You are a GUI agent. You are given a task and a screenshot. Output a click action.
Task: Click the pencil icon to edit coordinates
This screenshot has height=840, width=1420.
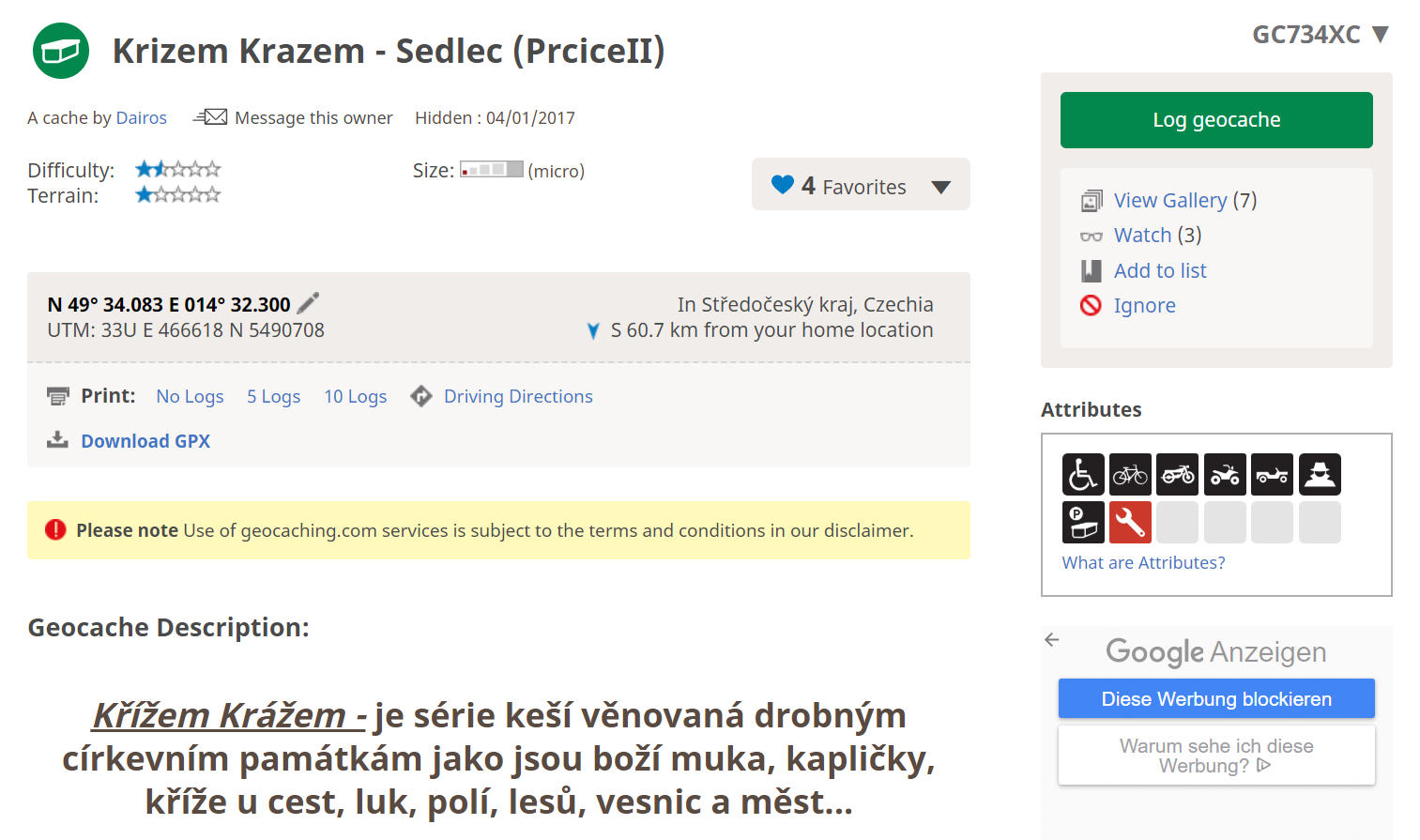tap(308, 303)
